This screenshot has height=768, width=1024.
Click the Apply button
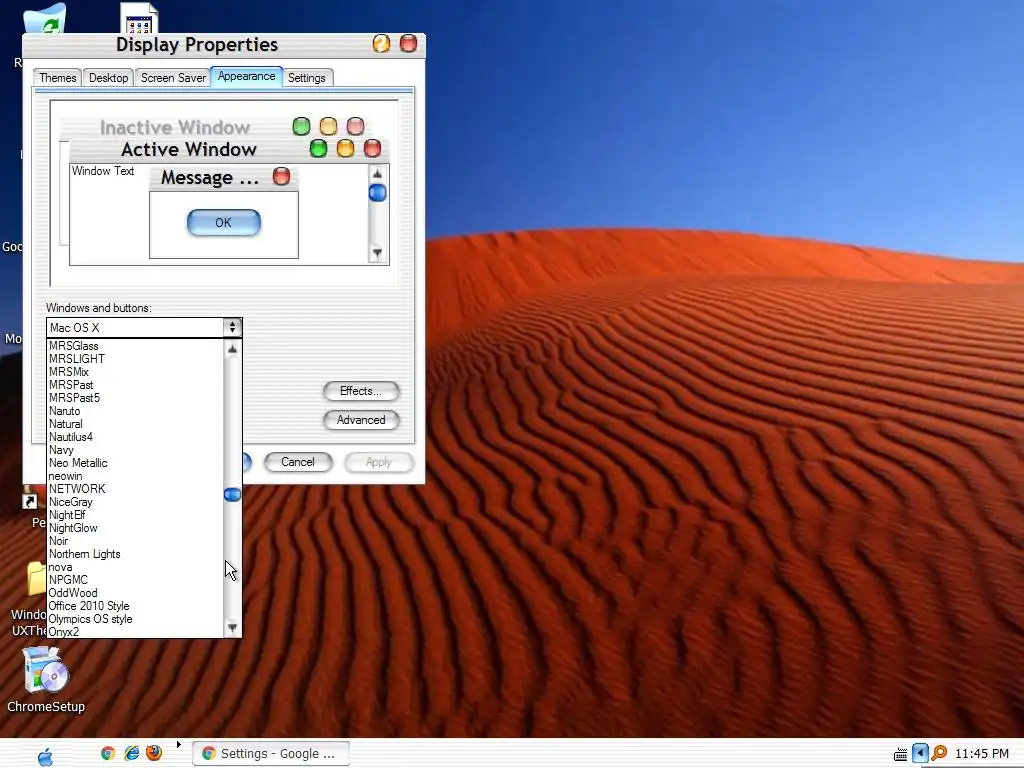pos(379,462)
